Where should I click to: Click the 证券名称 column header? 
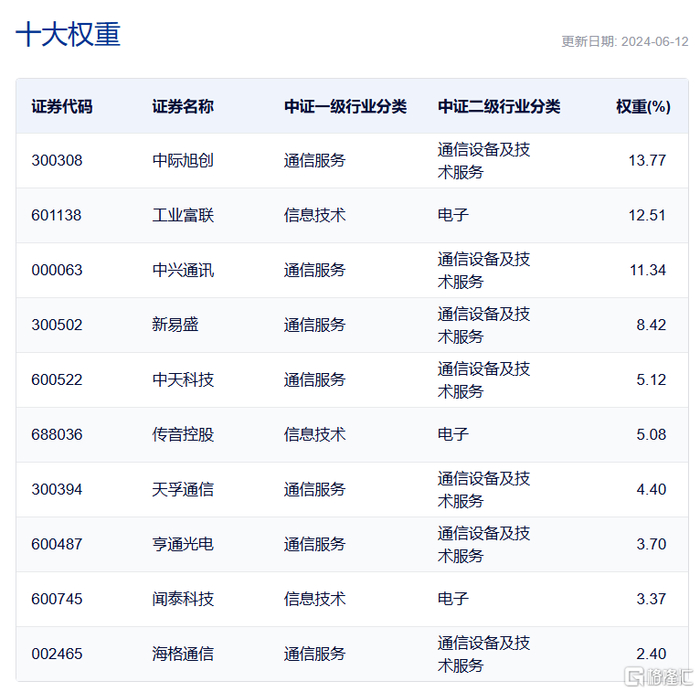183,106
